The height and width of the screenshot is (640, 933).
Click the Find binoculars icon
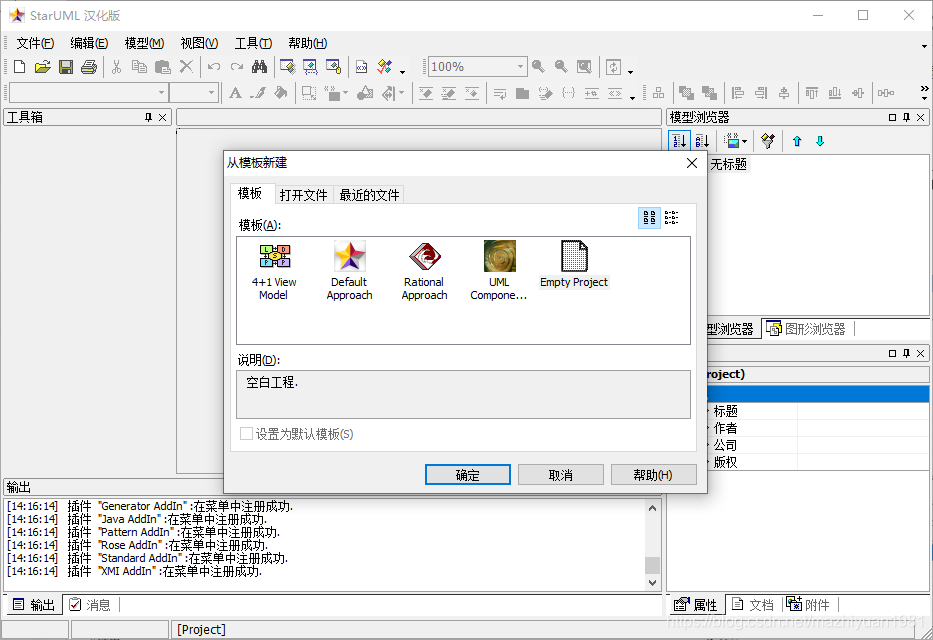click(259, 67)
